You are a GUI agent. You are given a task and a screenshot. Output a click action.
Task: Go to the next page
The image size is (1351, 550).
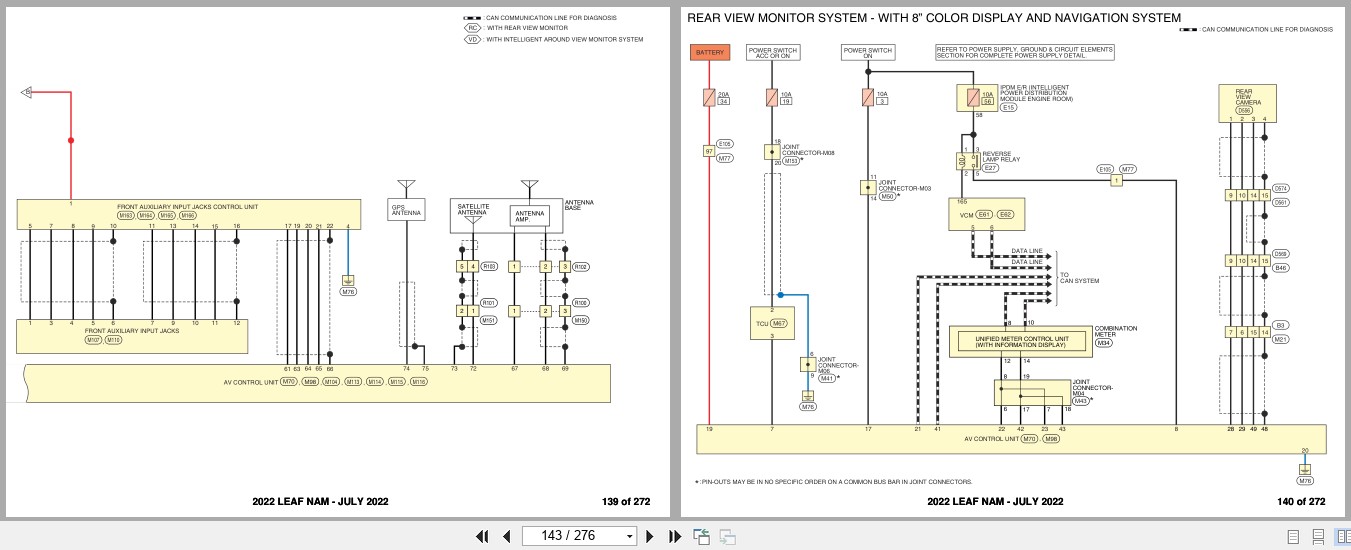(650, 536)
